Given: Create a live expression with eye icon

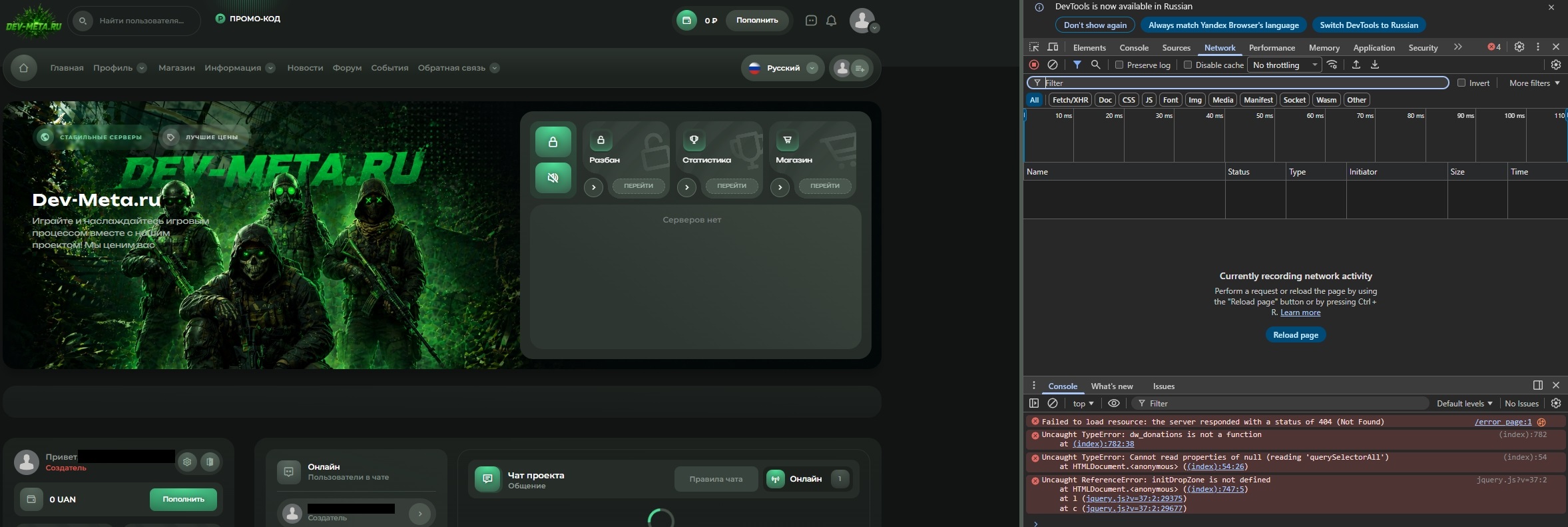Looking at the screenshot, I should point(1114,403).
